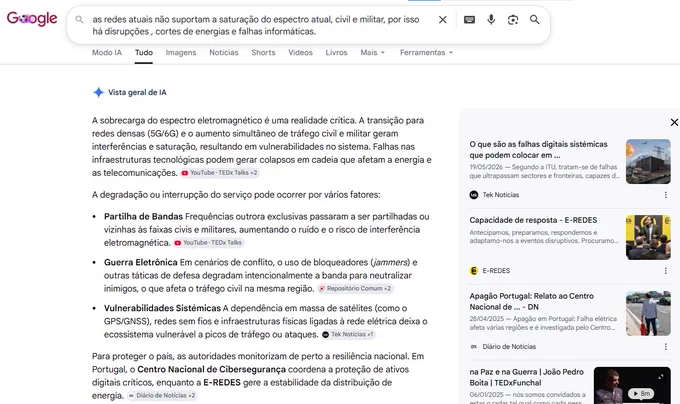Open 'O que são as falhas digitais sistémicas' article
This screenshot has width=680, height=404.
tap(538, 150)
